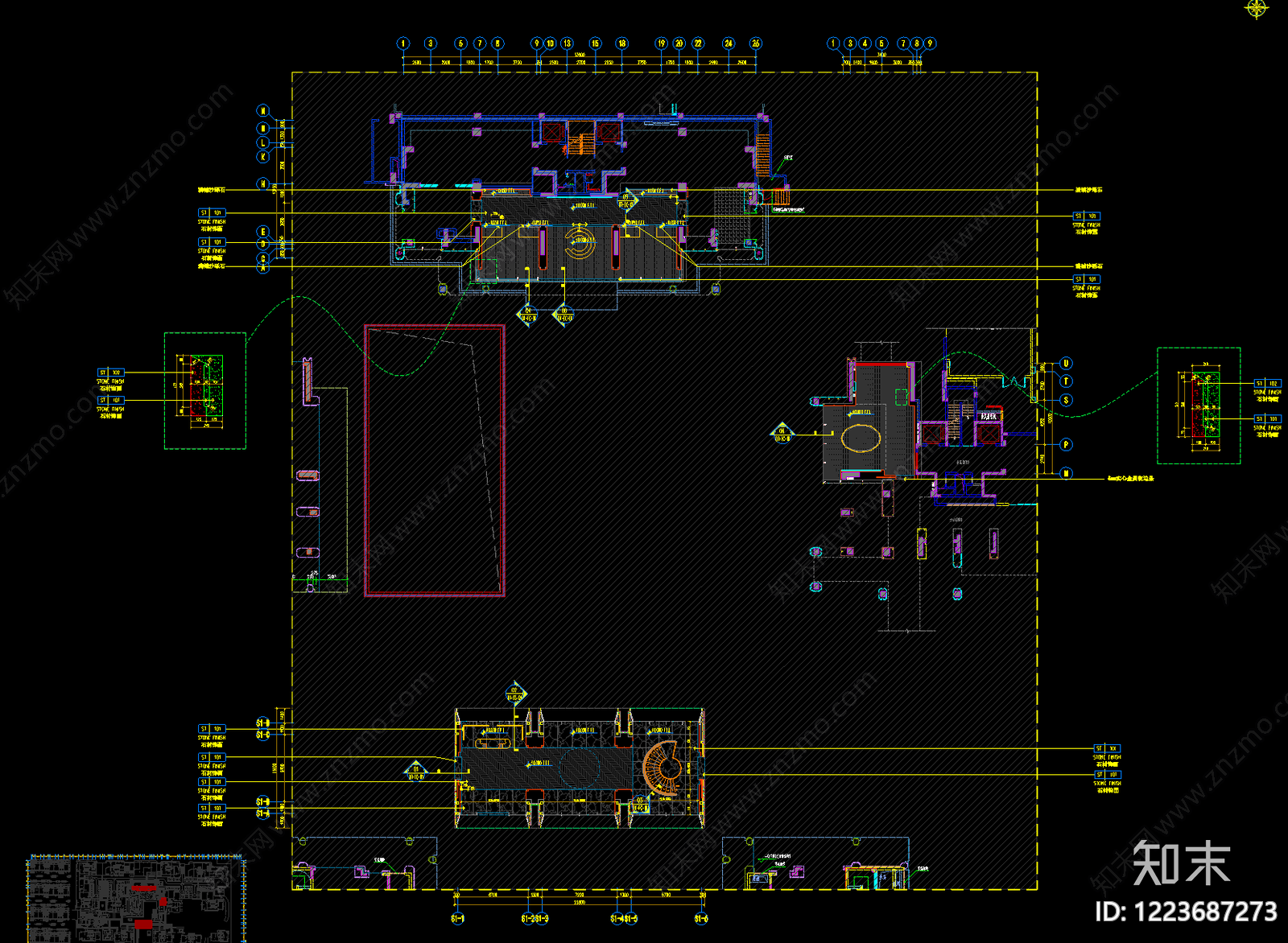This screenshot has width=1288, height=943.
Task: Select the large red rectangle outline
Action: [x=435, y=460]
